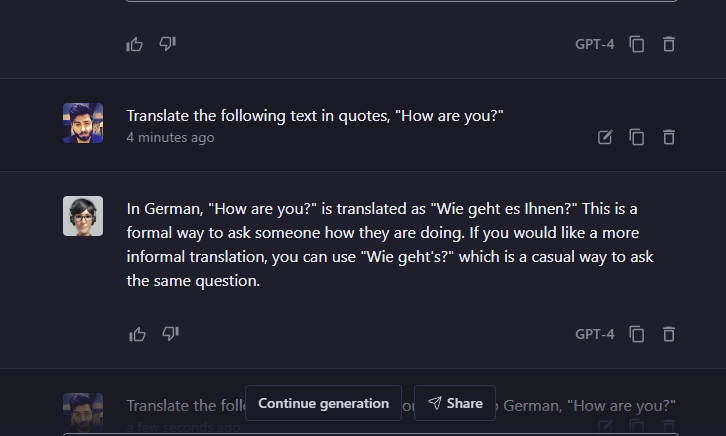Viewport: 726px width, 436px height.
Task: Delete the German translation response
Action: pyautogui.click(x=669, y=334)
